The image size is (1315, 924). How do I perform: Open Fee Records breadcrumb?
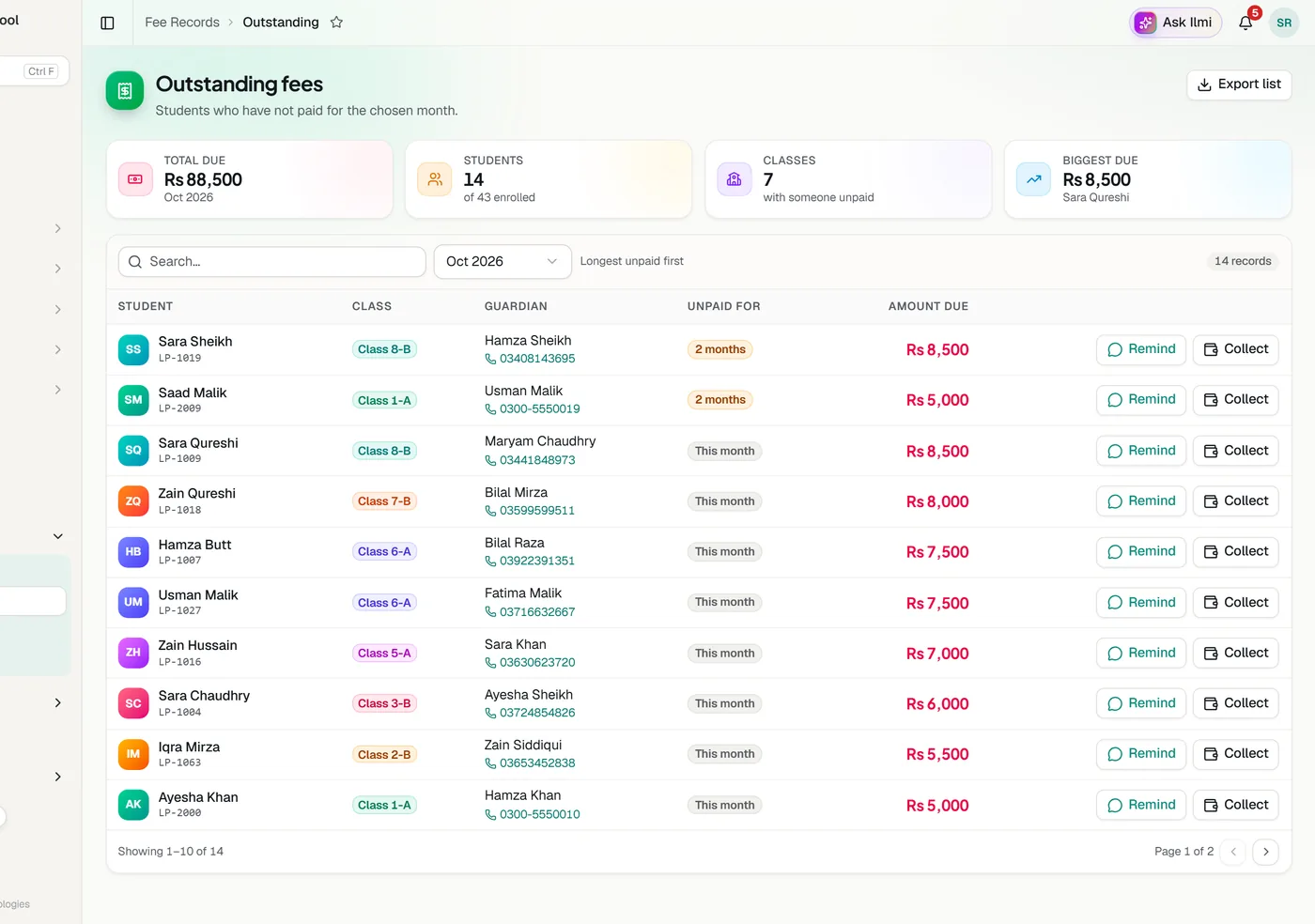[182, 23]
